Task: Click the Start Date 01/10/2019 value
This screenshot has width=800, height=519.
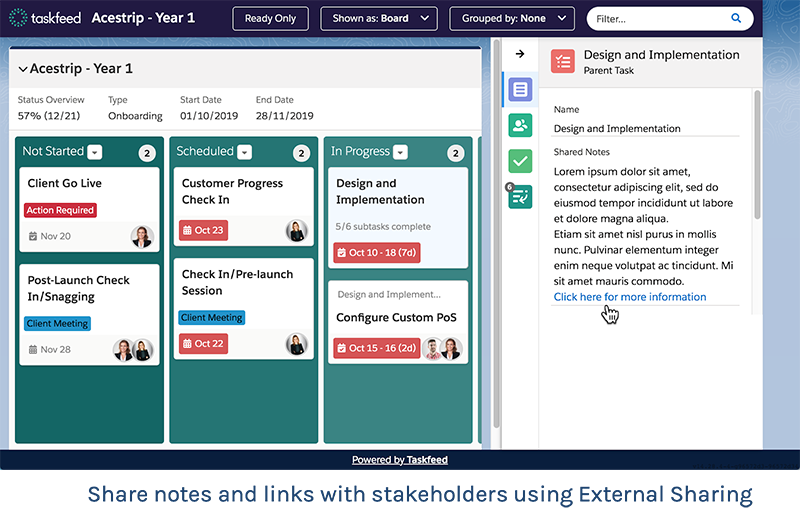Action: 209,116
